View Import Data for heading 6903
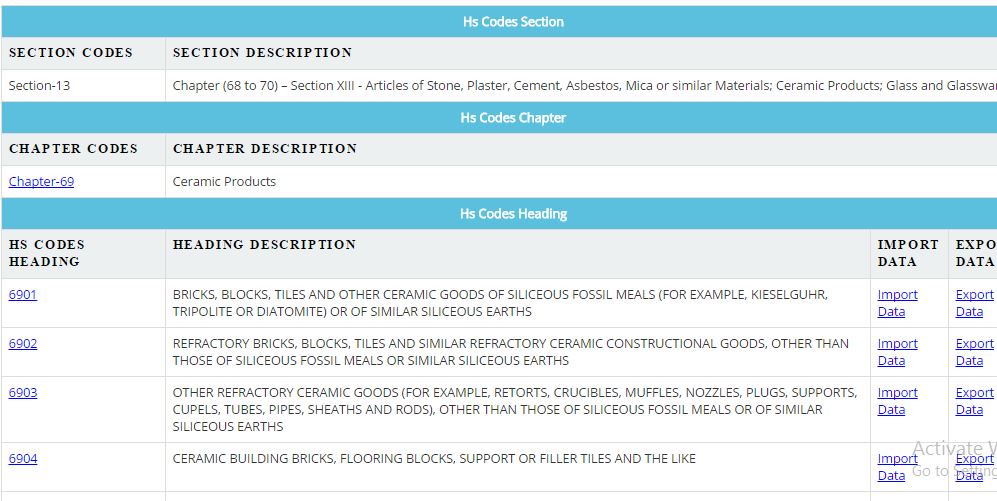The width and height of the screenshot is (997, 501). (x=897, y=401)
